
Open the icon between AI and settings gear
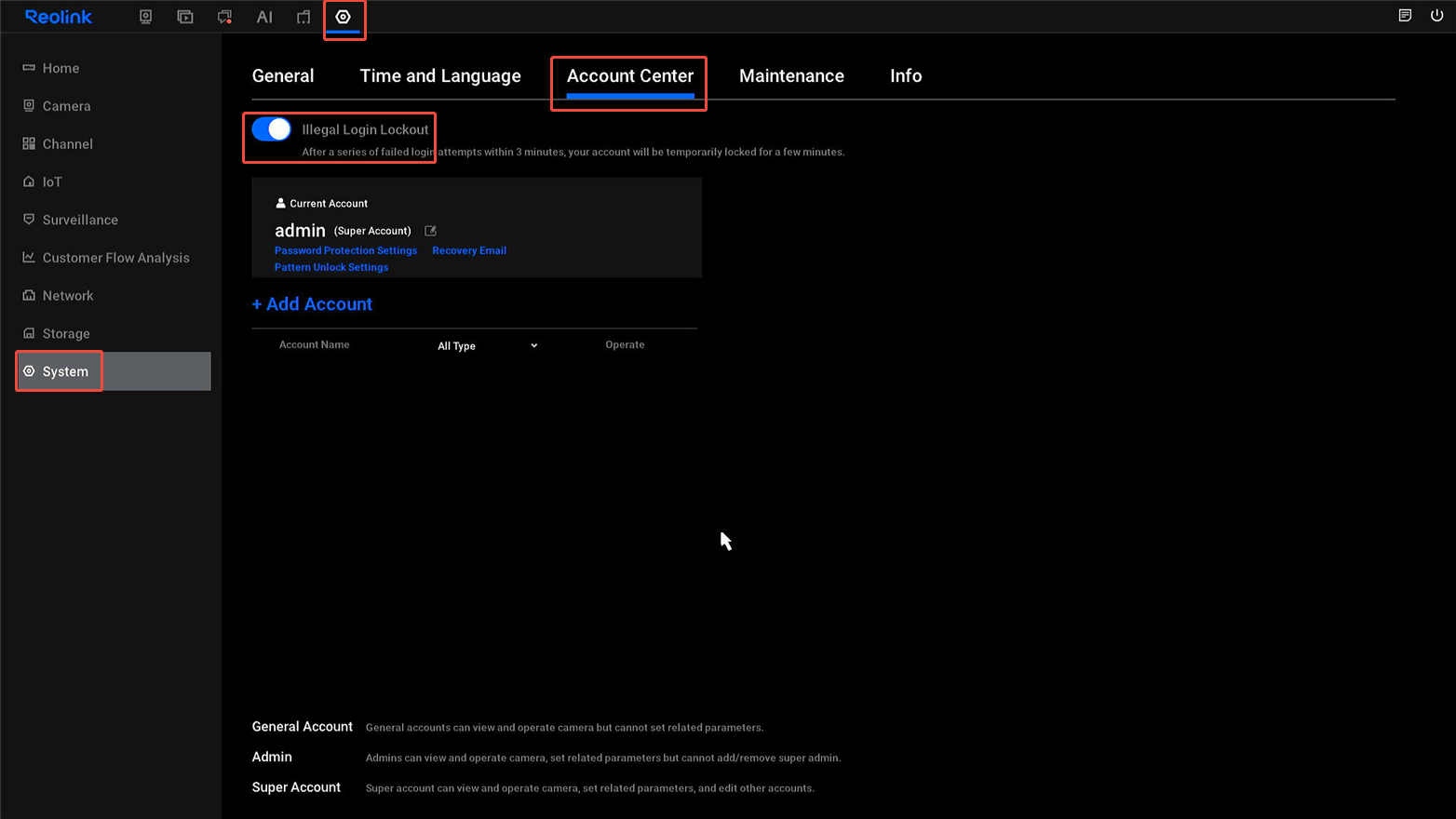point(303,17)
